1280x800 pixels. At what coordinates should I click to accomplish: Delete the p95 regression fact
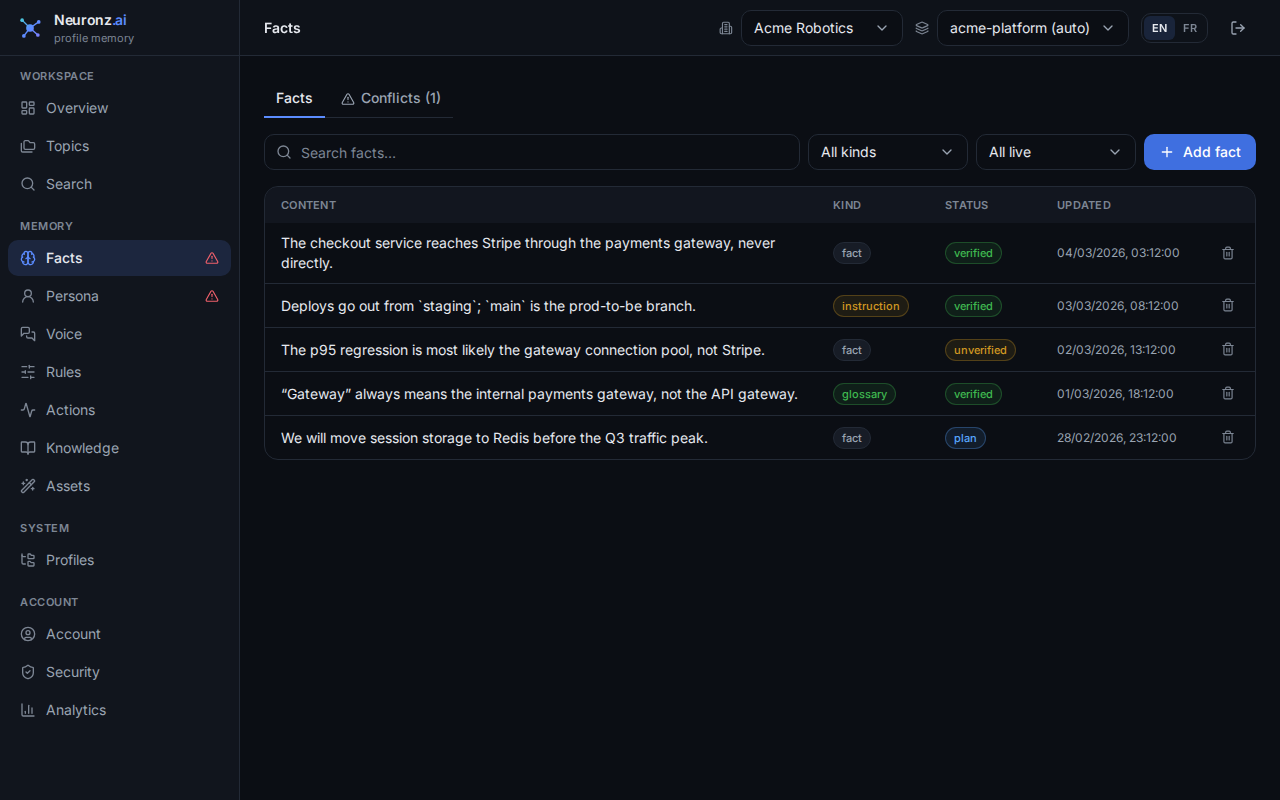1228,349
